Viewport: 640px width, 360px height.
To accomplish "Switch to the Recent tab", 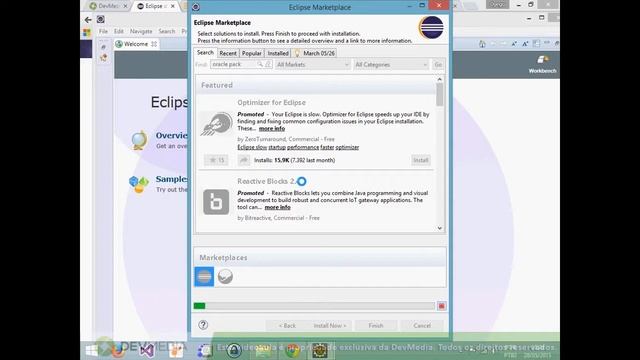I will (x=228, y=53).
